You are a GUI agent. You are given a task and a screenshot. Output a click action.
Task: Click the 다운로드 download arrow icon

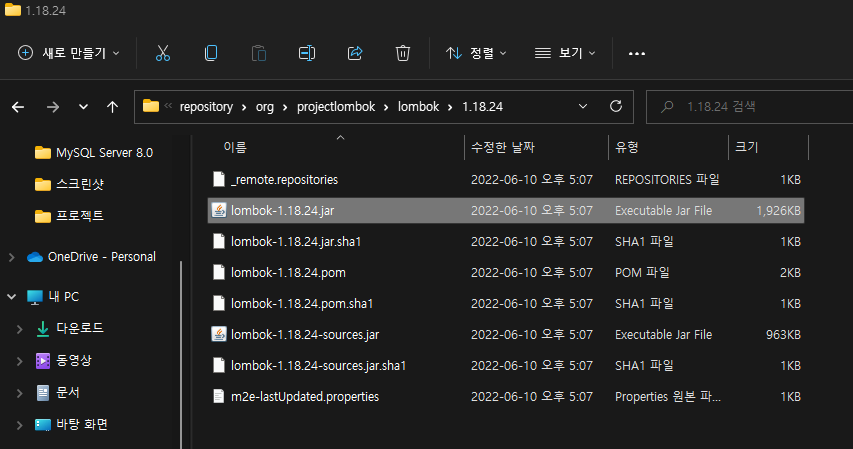42,329
